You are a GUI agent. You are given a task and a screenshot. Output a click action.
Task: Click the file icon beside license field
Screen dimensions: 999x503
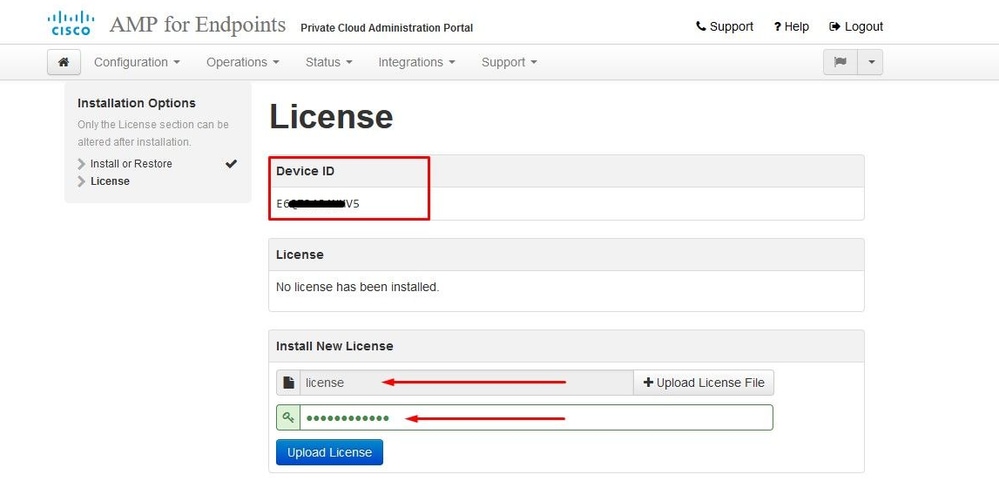[289, 383]
